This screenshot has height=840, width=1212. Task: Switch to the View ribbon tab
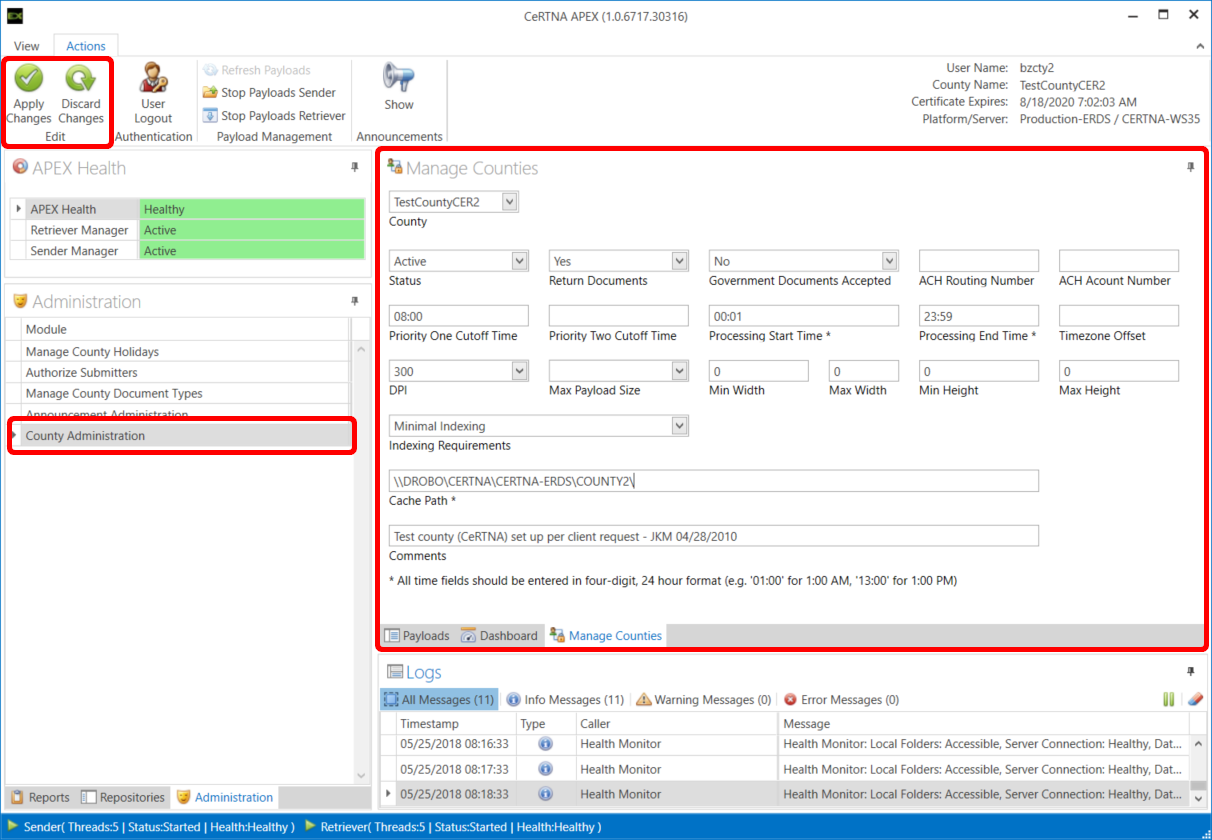point(27,46)
